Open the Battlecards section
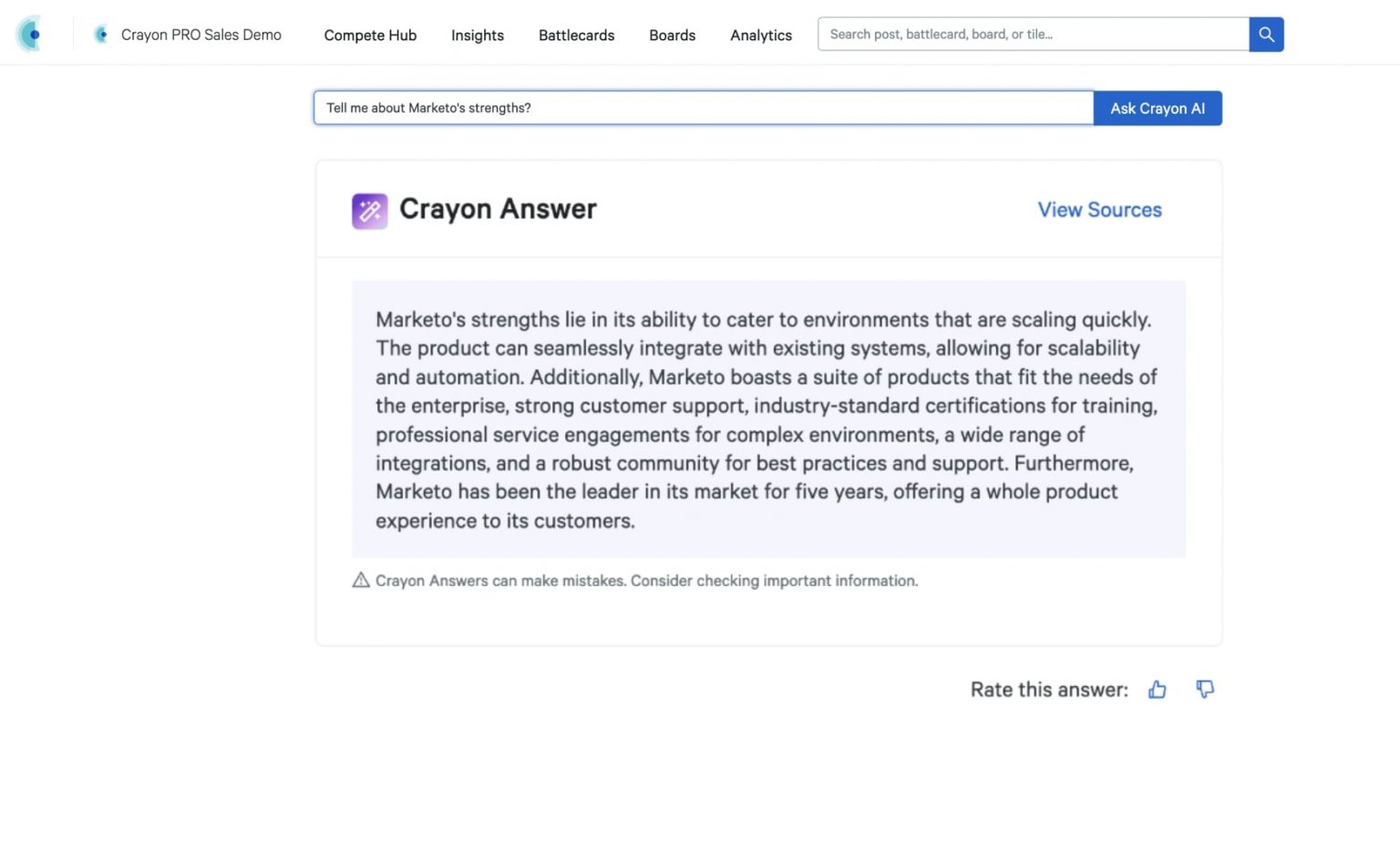Viewport: 1400px width, 841px height. point(576,36)
